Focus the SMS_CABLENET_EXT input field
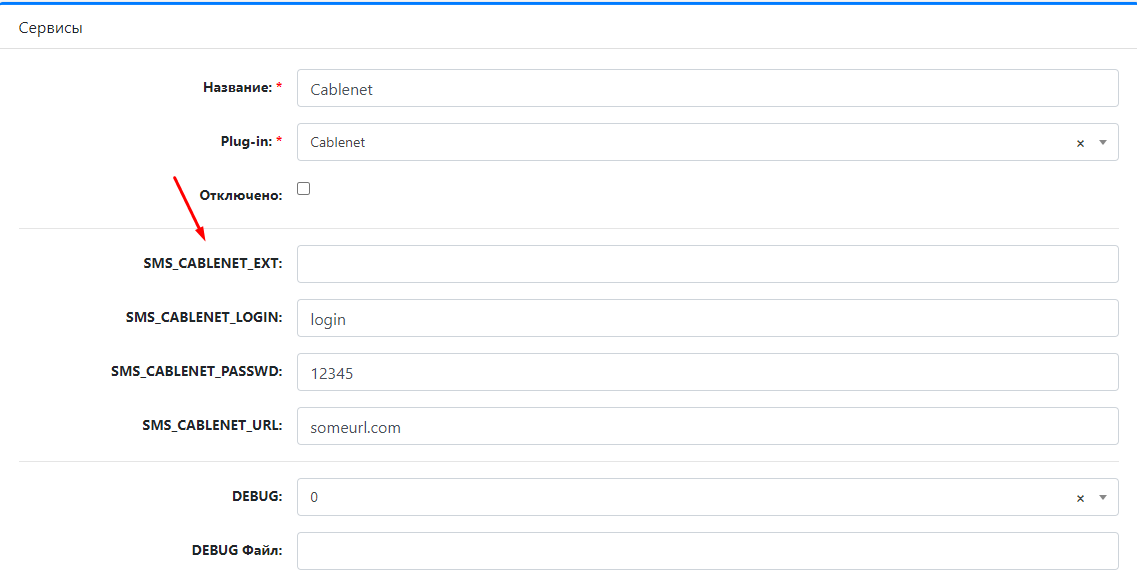Screen dimensions: 1137x582 coord(708,264)
